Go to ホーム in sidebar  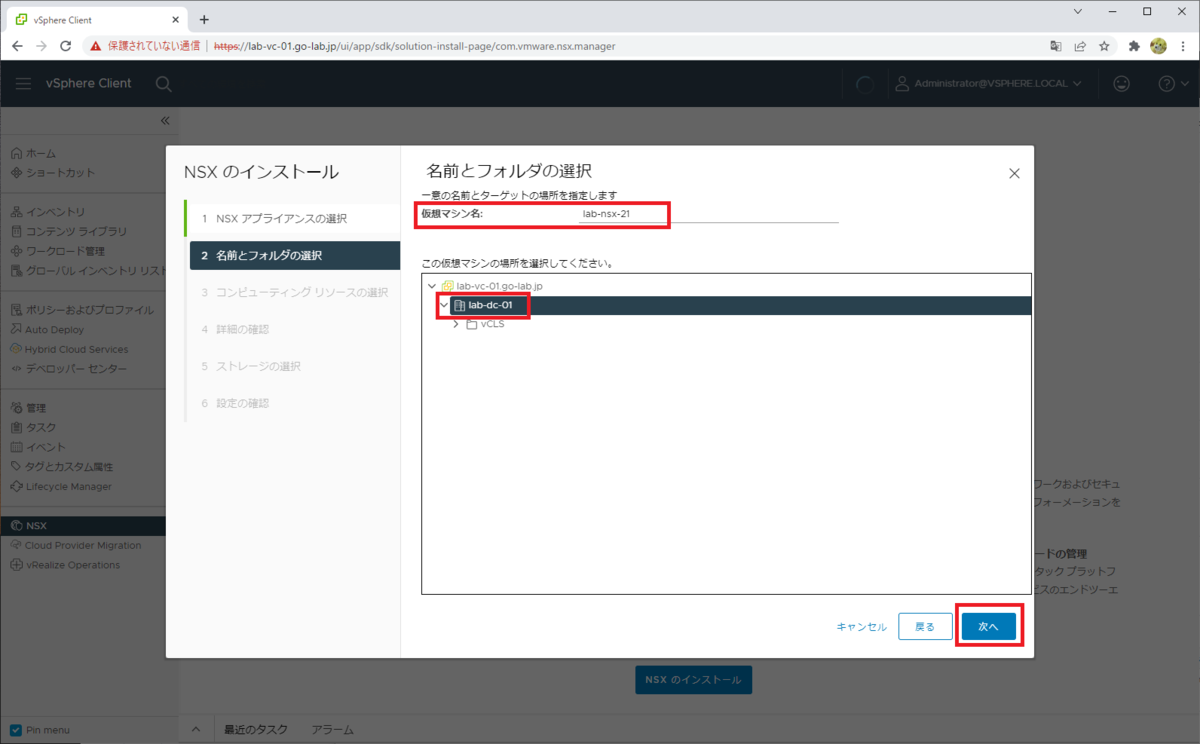pyautogui.click(x=33, y=153)
